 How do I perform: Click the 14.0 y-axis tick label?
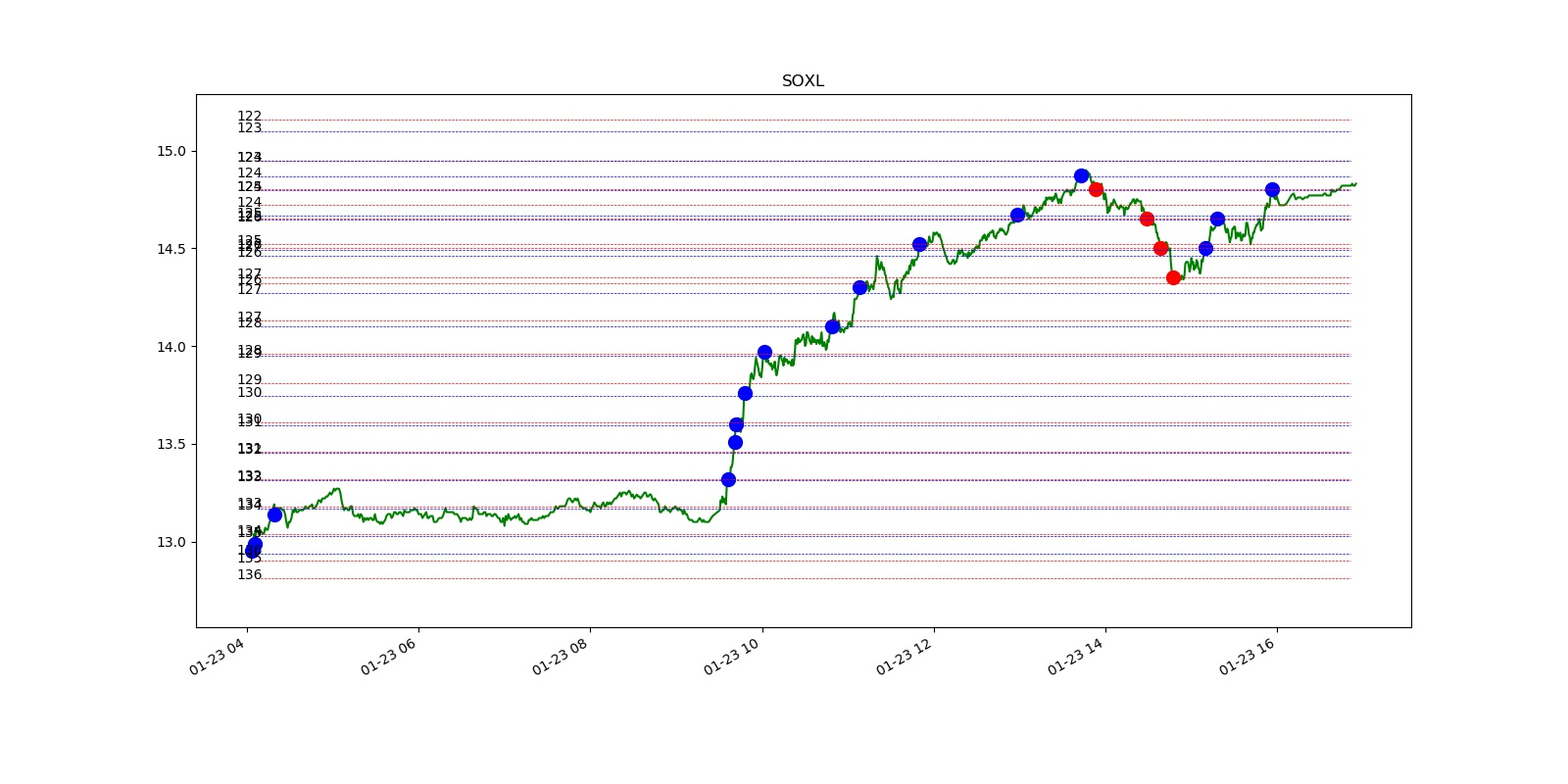coord(171,347)
